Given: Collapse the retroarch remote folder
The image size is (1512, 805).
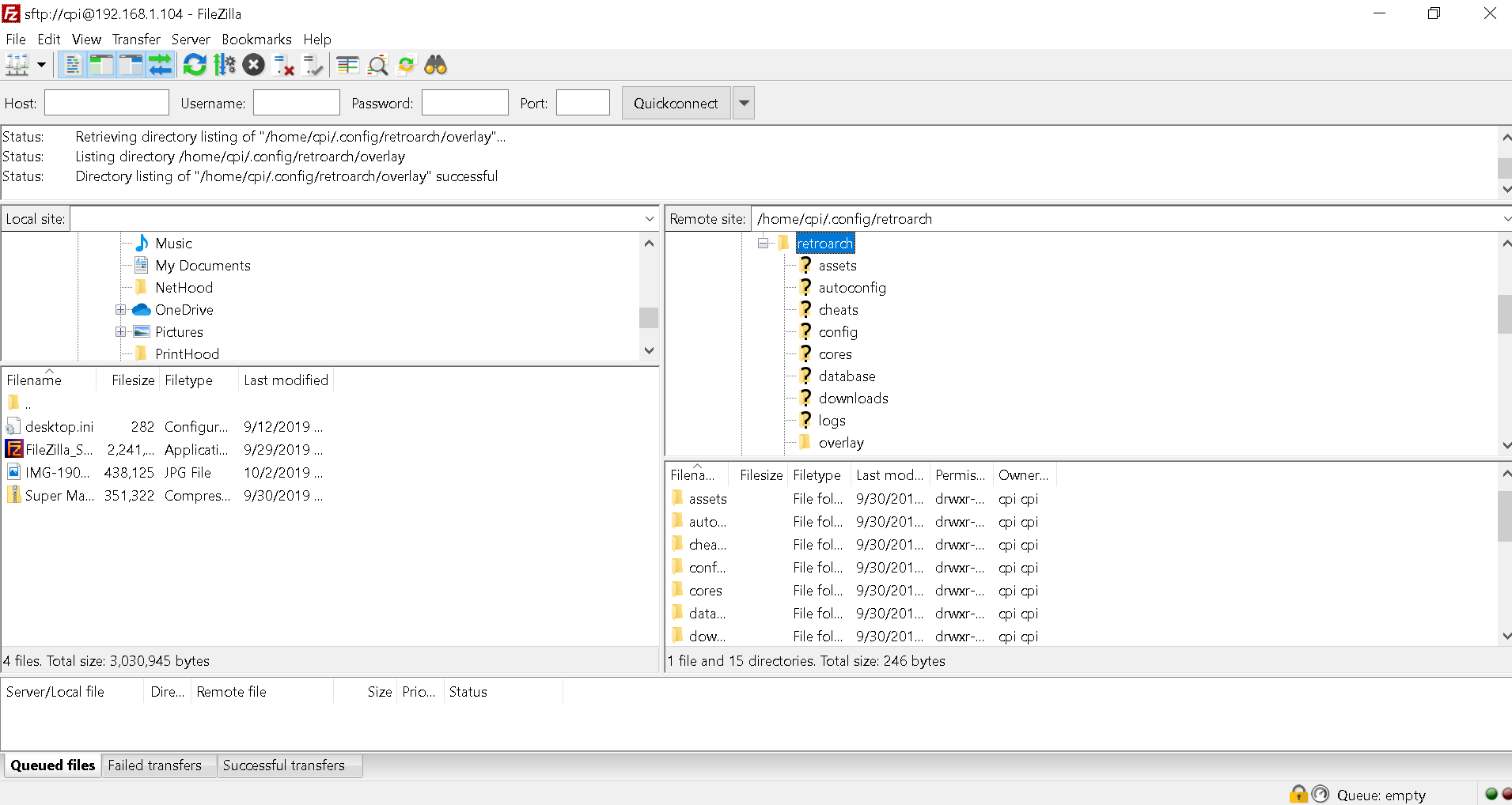Looking at the screenshot, I should click(x=763, y=243).
